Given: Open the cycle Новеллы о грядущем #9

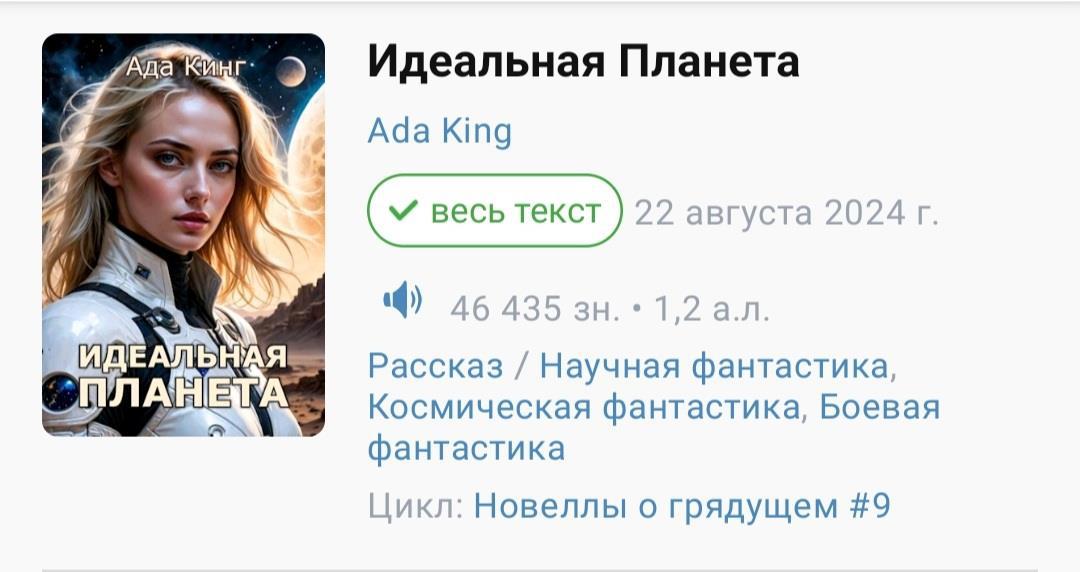Looking at the screenshot, I should click(x=682, y=506).
